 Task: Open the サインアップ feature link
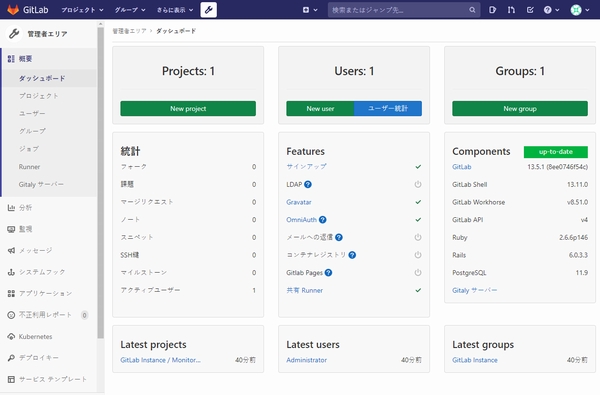(x=307, y=166)
